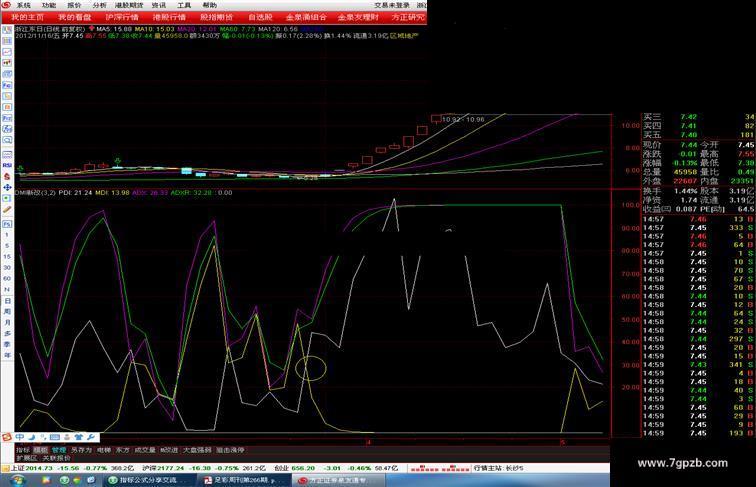The image size is (756, 487).
Task: Open the 资讯 menu
Action: 159,5
